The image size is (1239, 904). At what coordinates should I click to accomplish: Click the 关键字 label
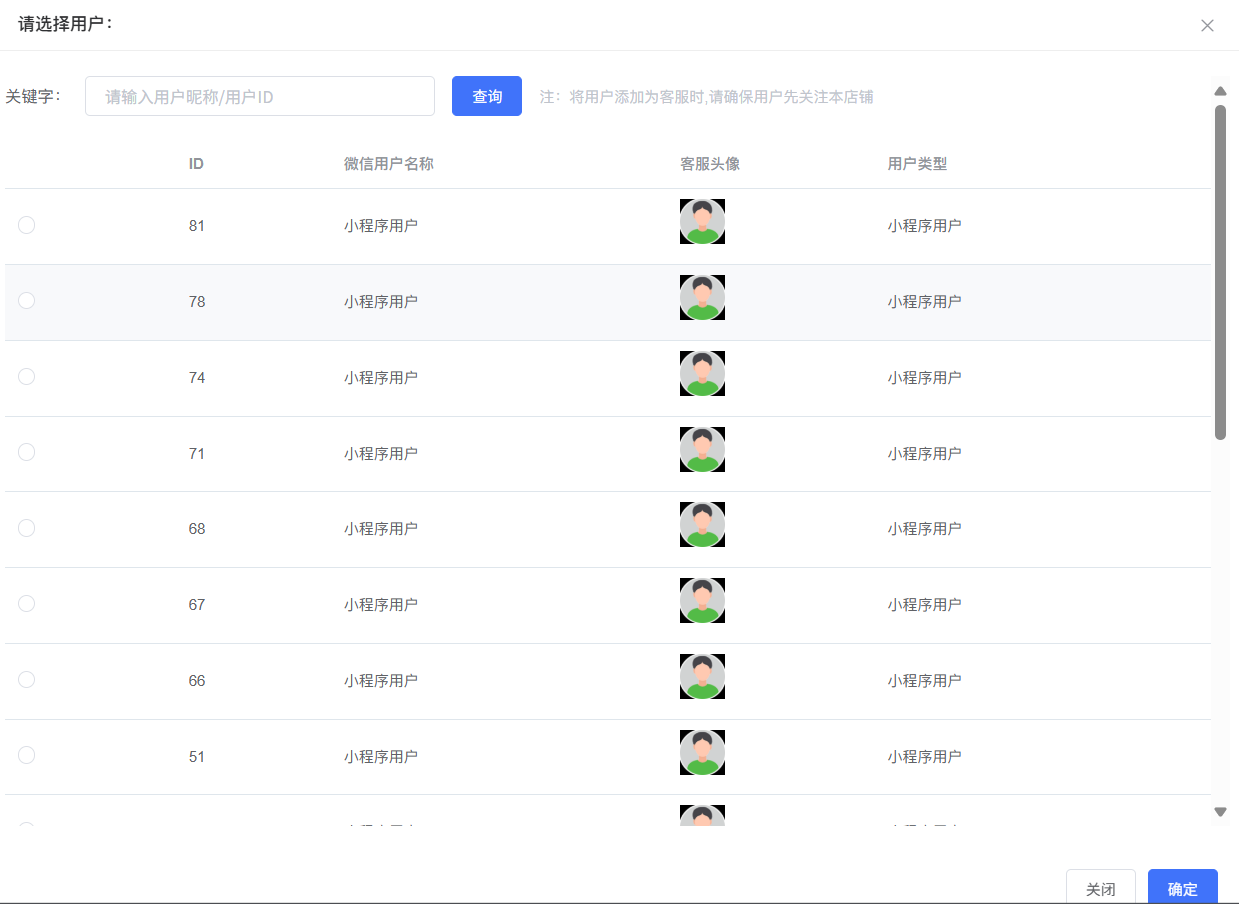(34, 96)
